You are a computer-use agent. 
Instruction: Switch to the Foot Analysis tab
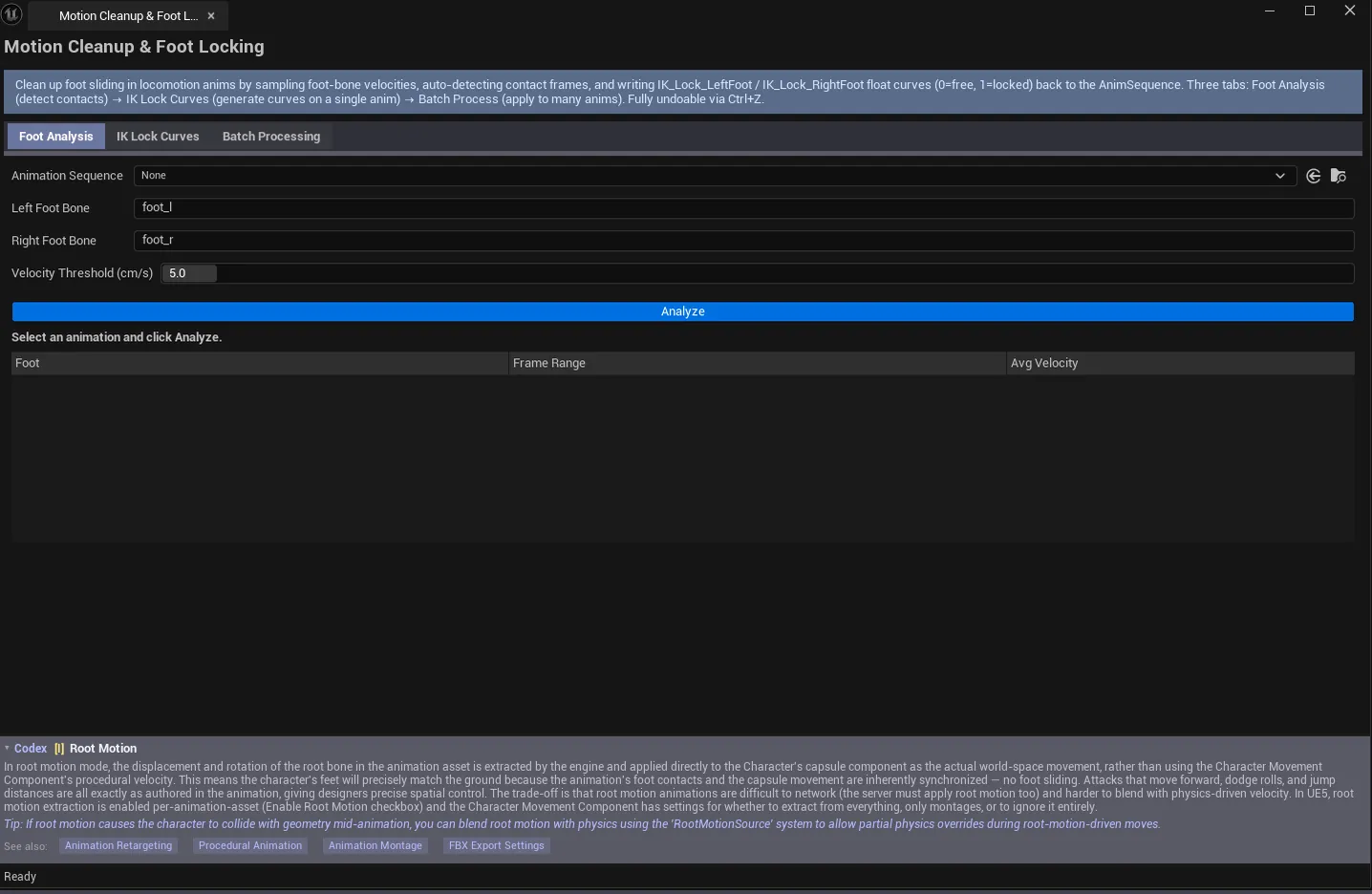[56, 137]
